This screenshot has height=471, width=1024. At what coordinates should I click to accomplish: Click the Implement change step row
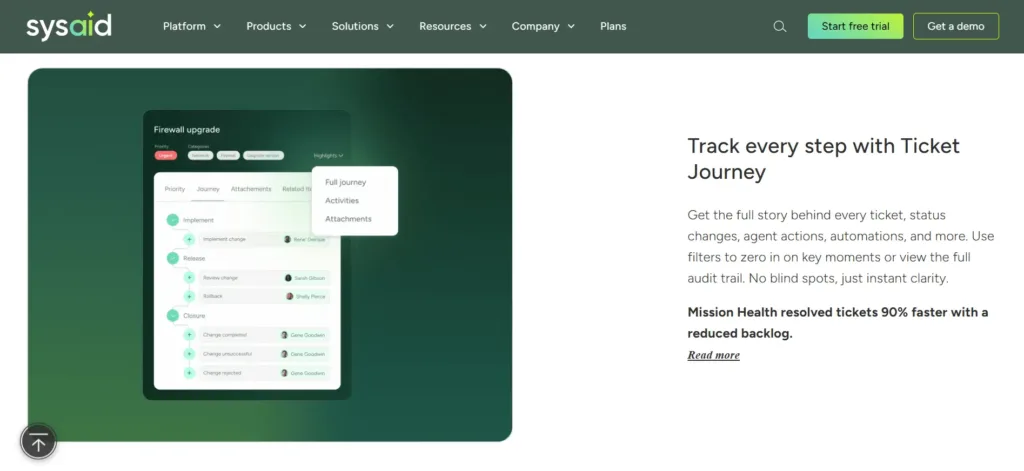coord(264,239)
